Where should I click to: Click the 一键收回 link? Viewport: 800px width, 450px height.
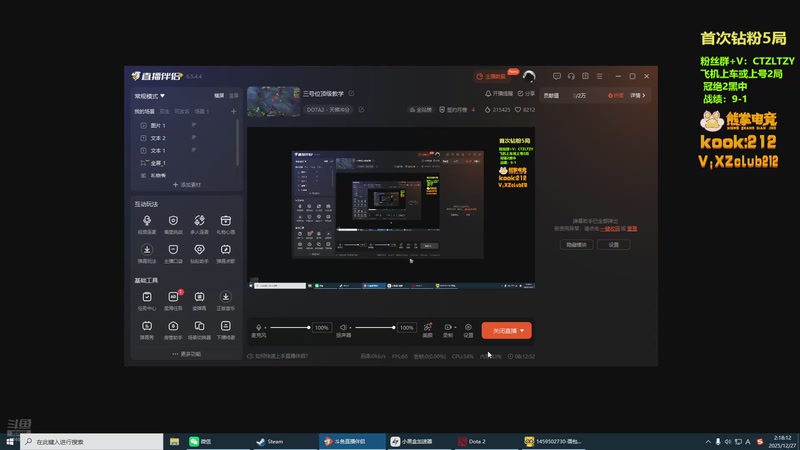(610, 229)
